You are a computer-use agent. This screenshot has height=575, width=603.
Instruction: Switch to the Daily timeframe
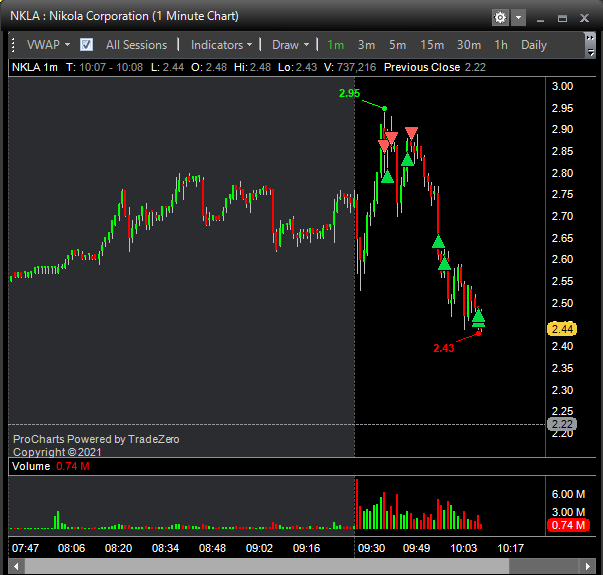pos(534,45)
